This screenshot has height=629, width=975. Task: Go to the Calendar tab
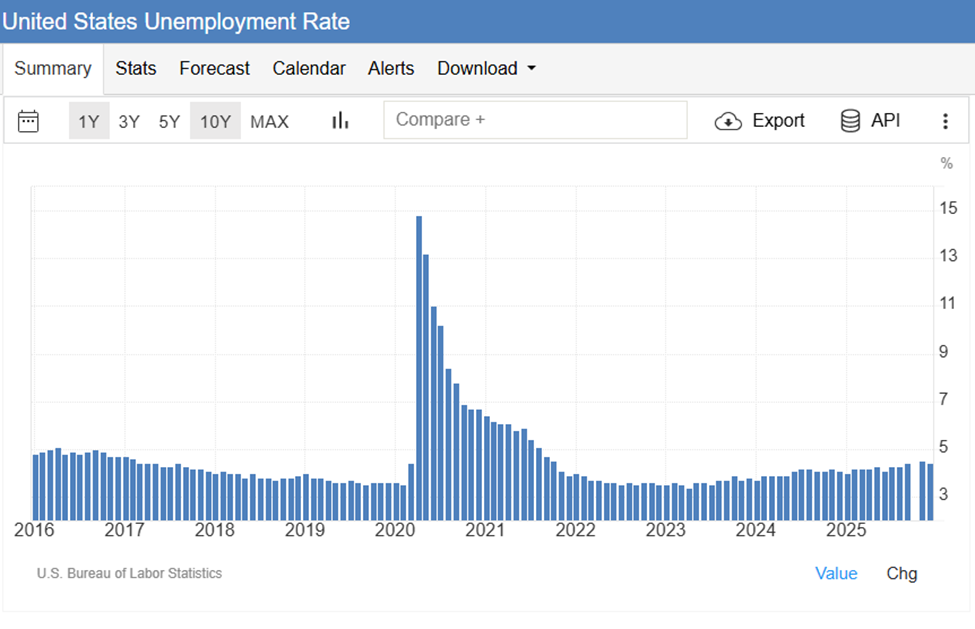coord(309,68)
